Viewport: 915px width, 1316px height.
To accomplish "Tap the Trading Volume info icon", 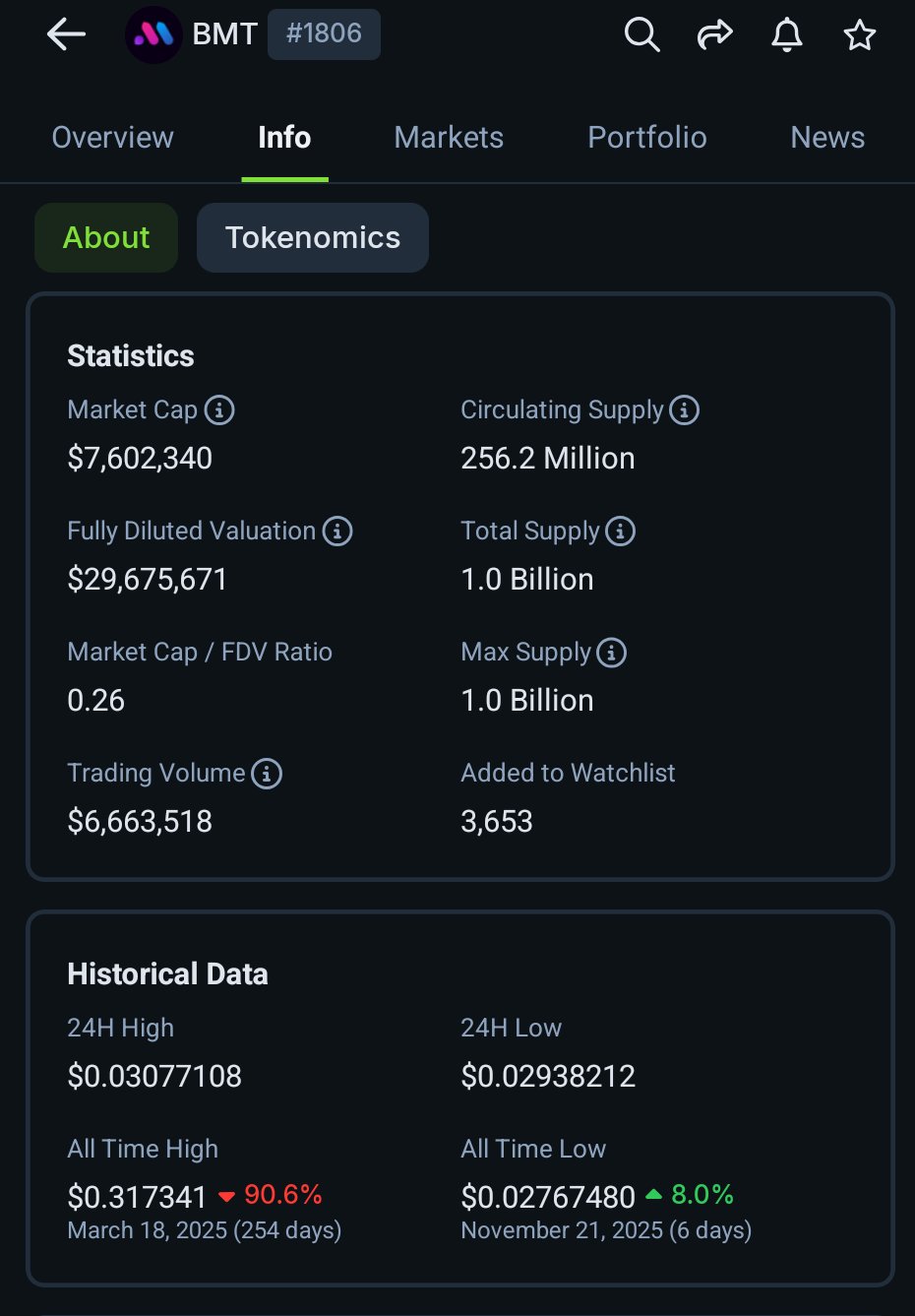I will (x=267, y=774).
